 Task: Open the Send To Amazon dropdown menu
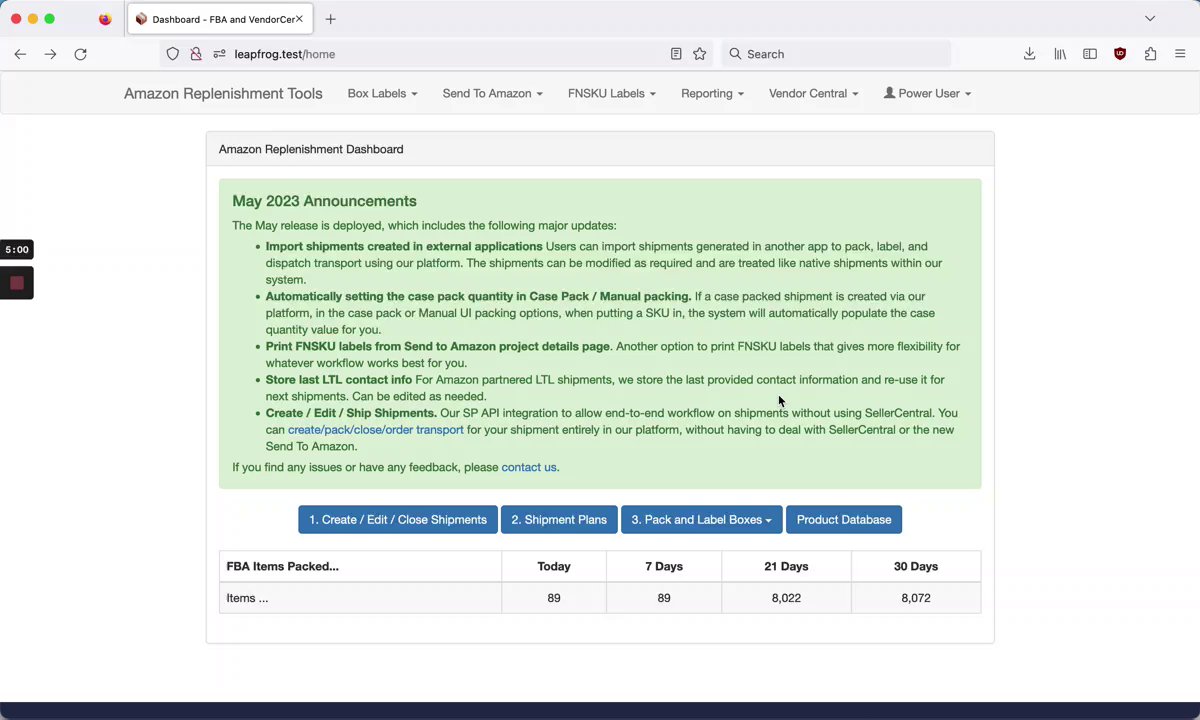point(492,93)
